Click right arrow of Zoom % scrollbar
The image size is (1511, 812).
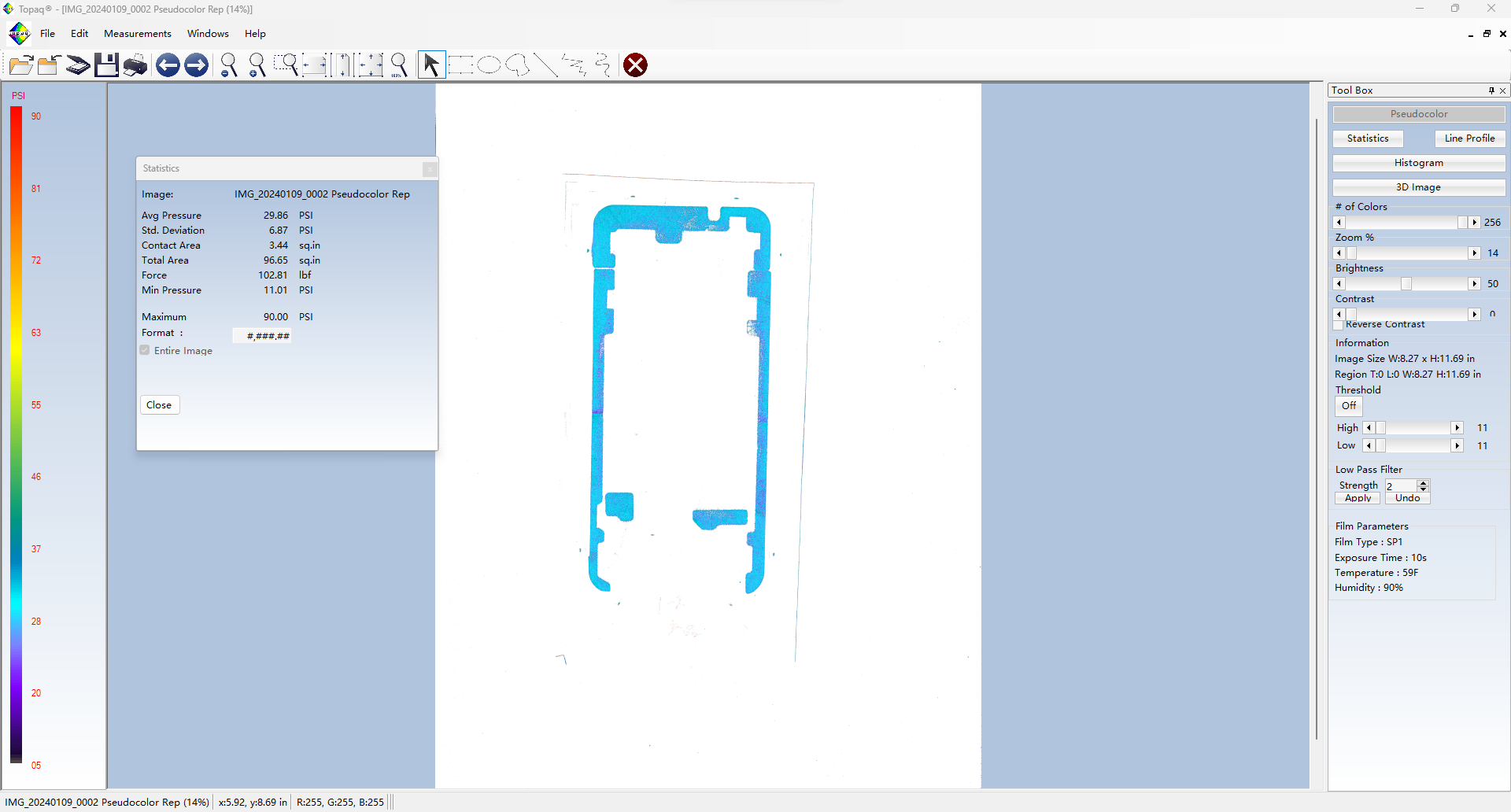pyautogui.click(x=1474, y=253)
